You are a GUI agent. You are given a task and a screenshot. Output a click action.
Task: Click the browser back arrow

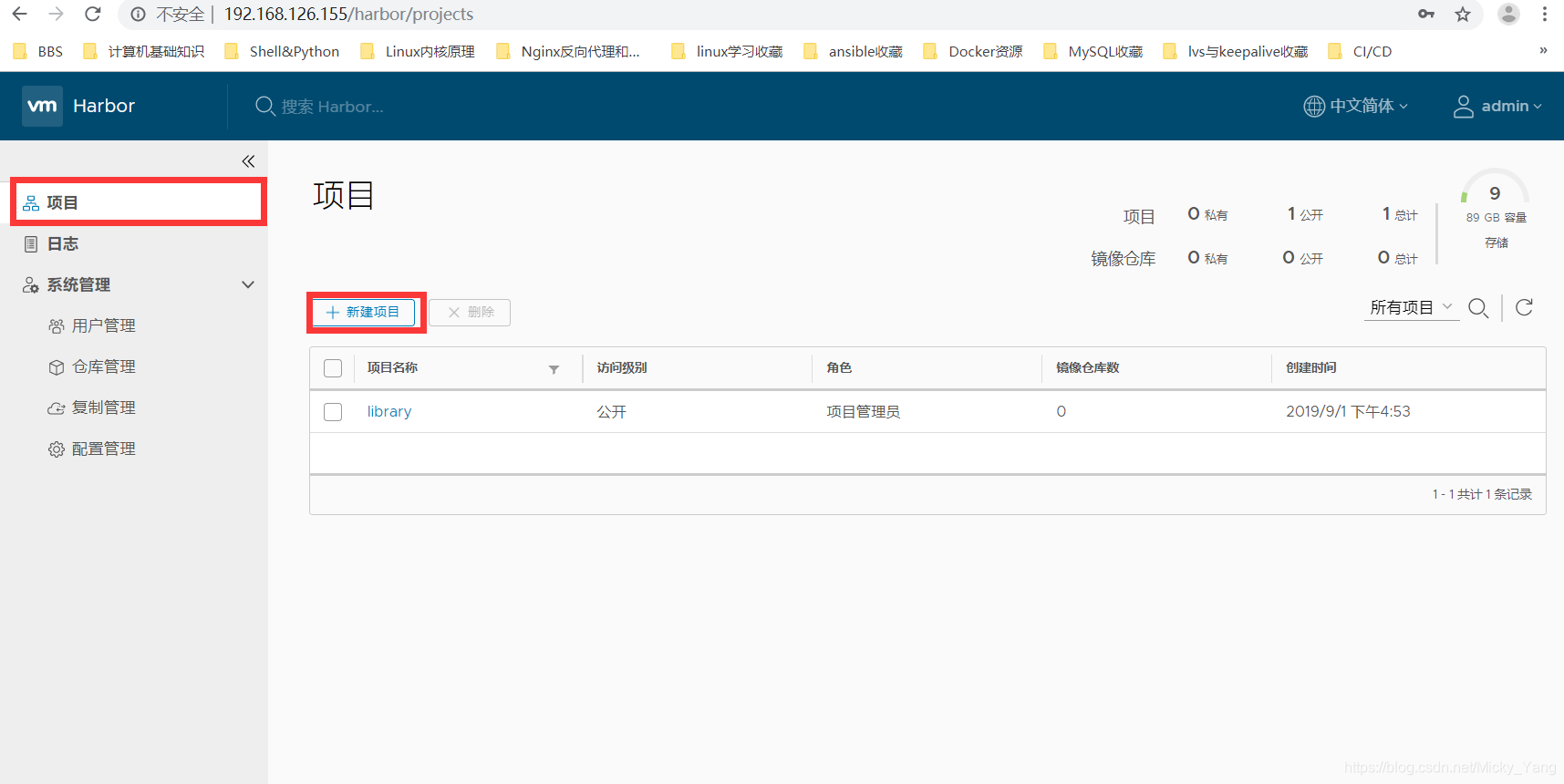[x=19, y=14]
